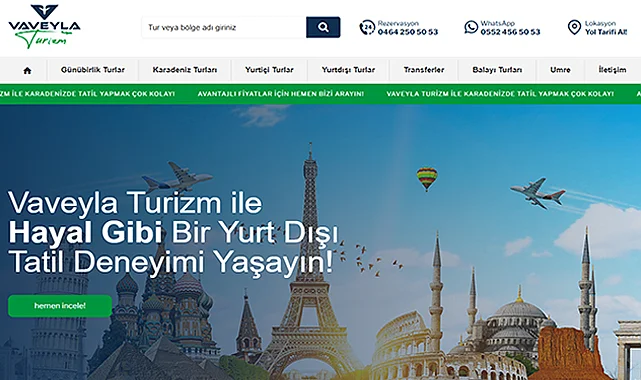Click the Yol Tarifi Al link
Image resolution: width=641 pixels, height=380 pixels.
pyautogui.click(x=606, y=32)
